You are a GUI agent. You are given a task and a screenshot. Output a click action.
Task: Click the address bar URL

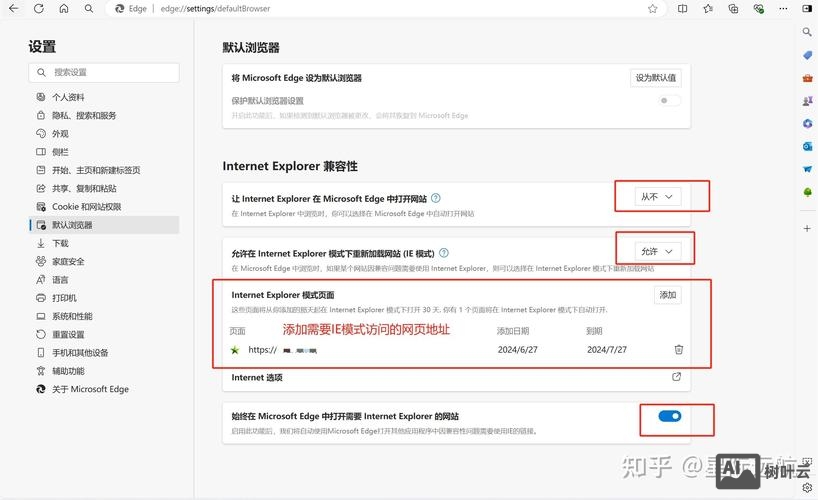click(x=215, y=9)
